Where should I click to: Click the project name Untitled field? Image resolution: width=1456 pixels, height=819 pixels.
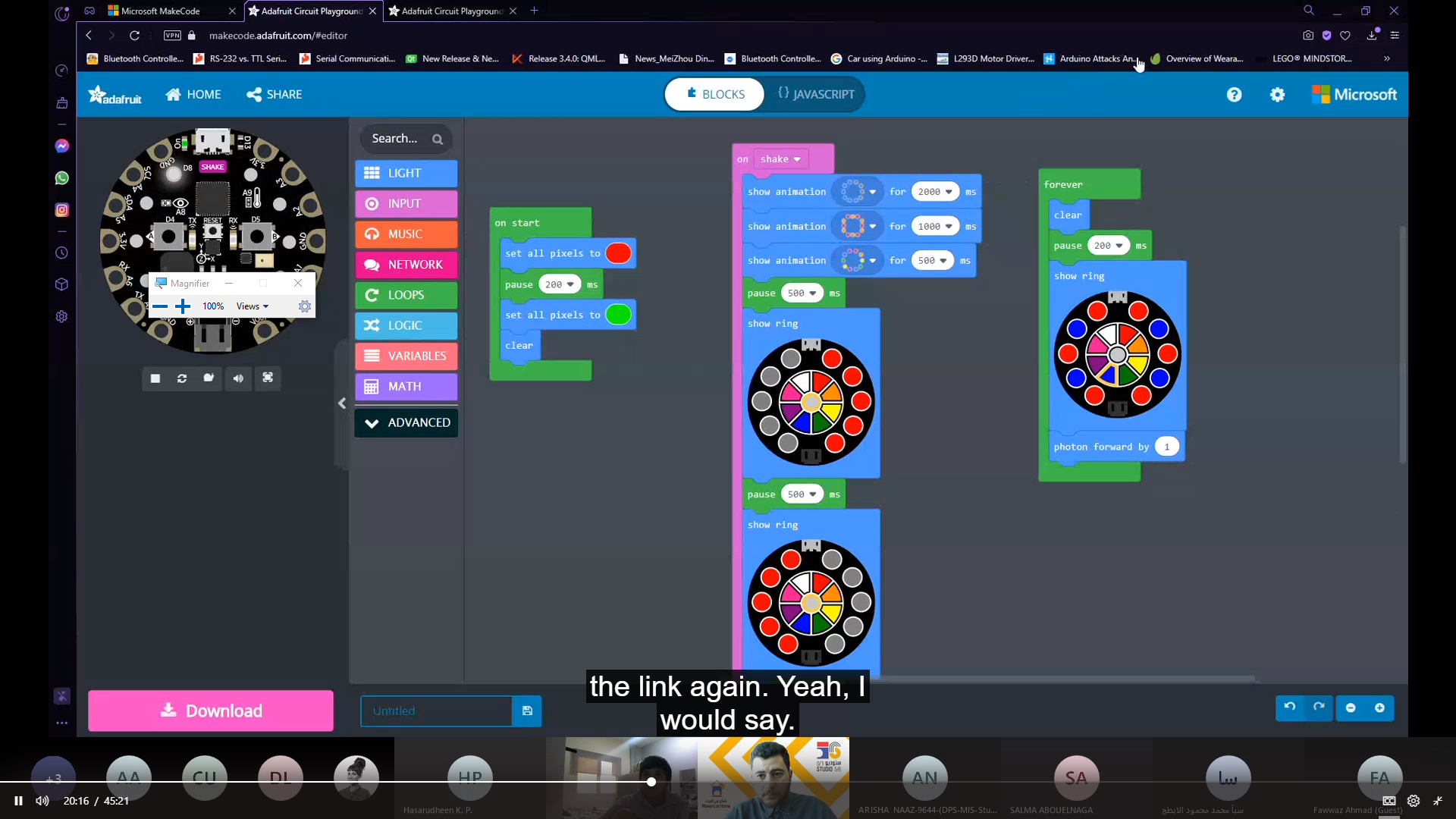click(x=437, y=711)
